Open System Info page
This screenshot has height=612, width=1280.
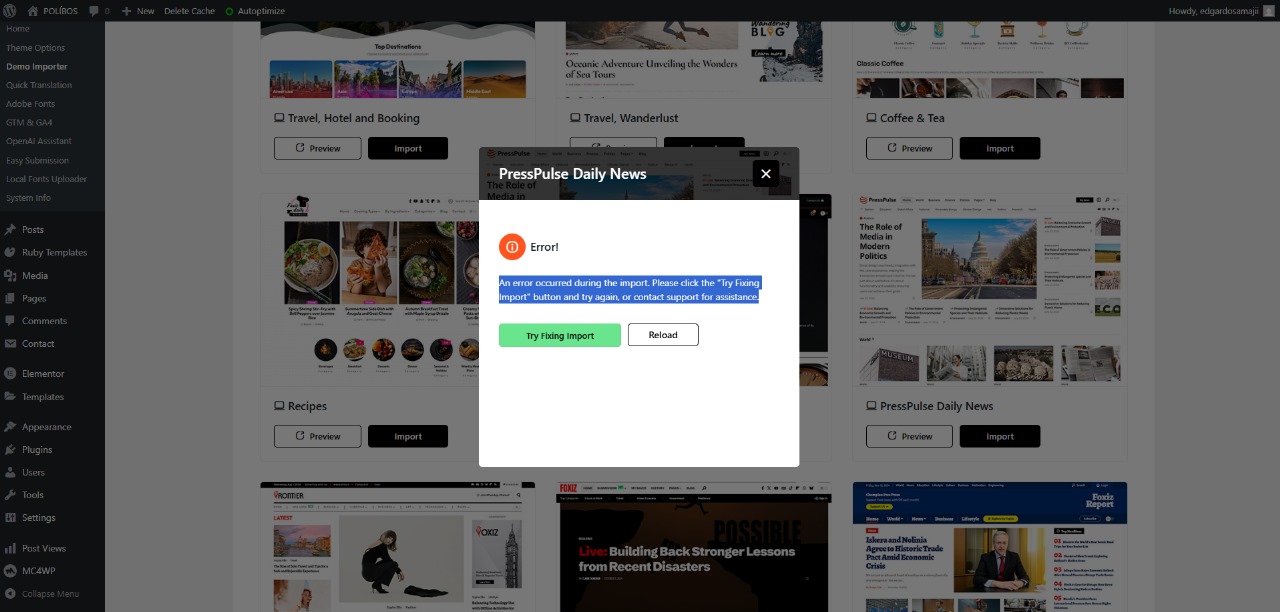pyautogui.click(x=28, y=198)
